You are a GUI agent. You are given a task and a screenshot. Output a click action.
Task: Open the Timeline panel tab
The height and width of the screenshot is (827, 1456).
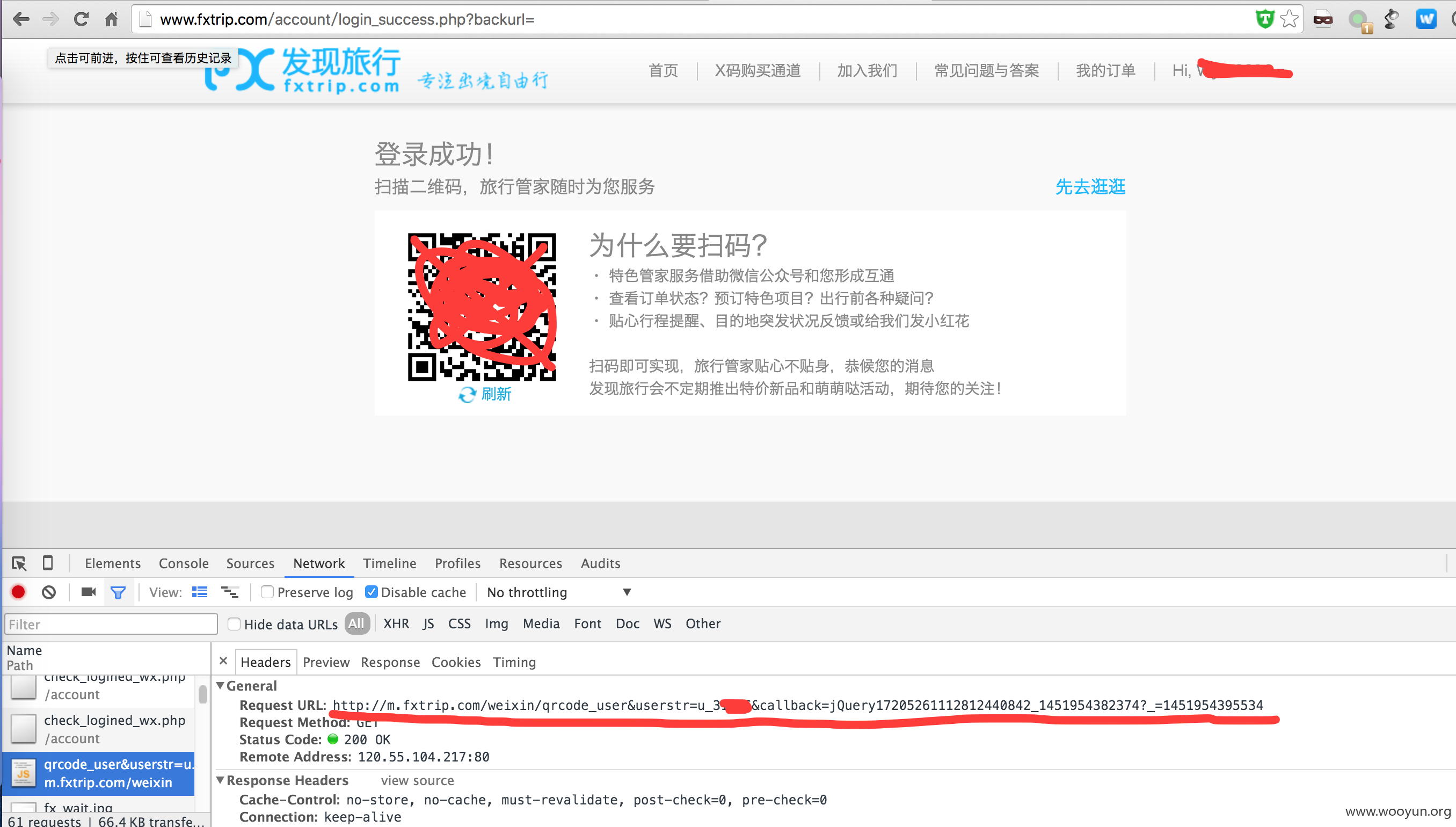click(x=390, y=563)
